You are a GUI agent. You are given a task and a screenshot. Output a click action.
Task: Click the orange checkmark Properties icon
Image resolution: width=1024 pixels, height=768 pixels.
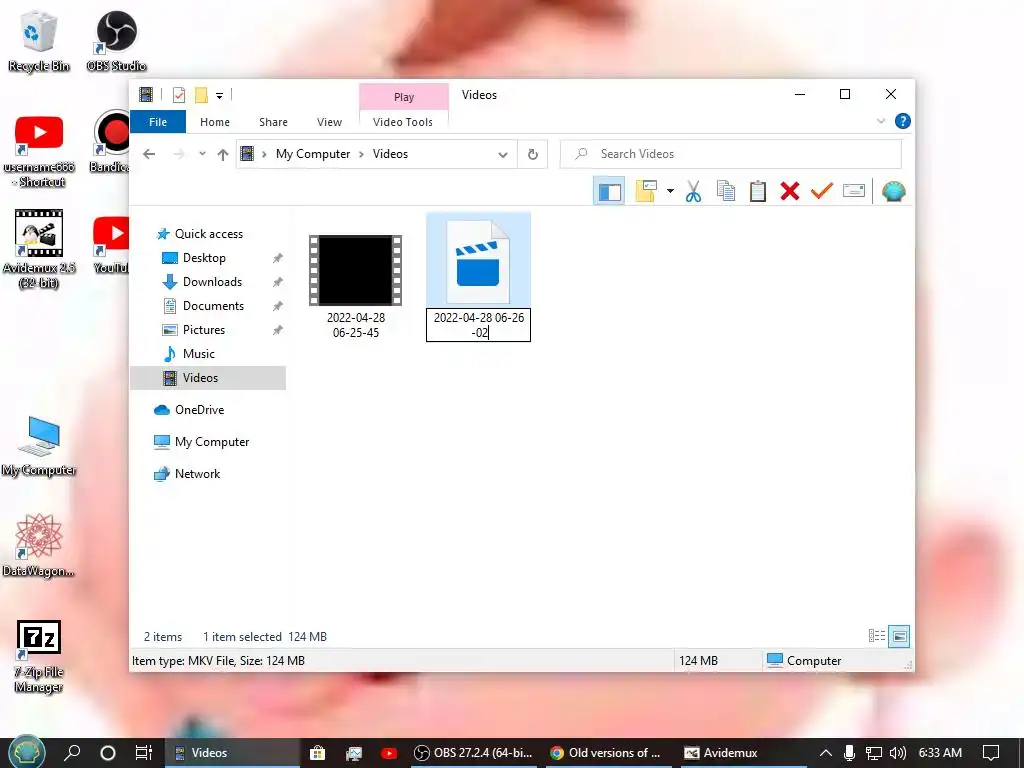(822, 191)
